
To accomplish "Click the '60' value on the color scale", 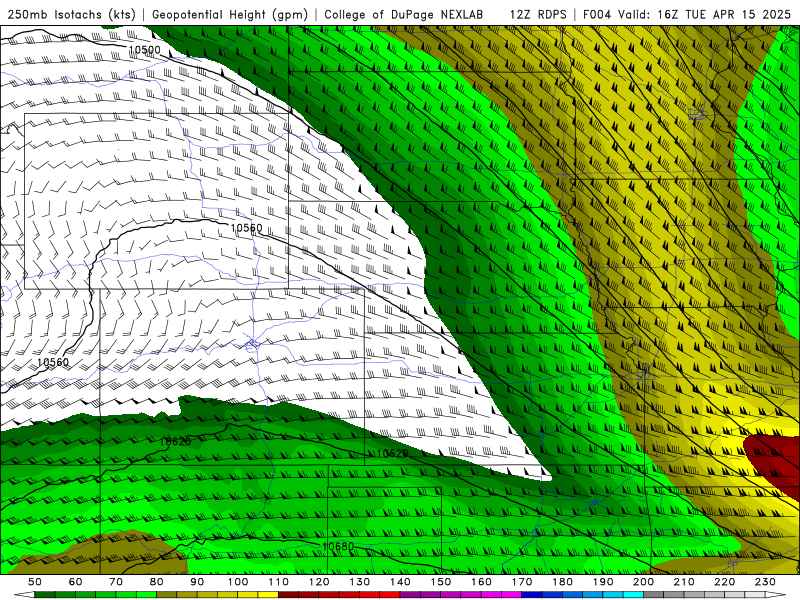I will pyautogui.click(x=76, y=582).
